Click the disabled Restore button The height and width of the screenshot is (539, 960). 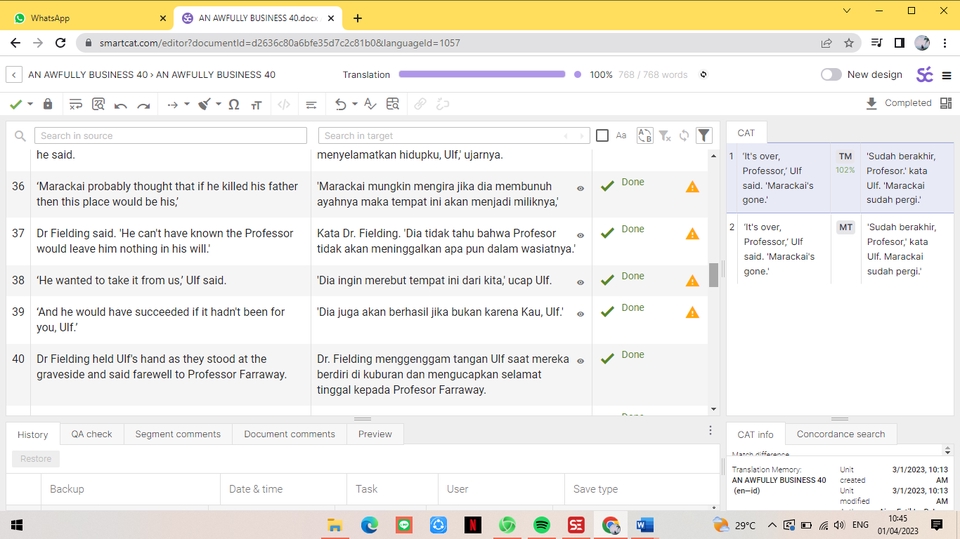36,459
